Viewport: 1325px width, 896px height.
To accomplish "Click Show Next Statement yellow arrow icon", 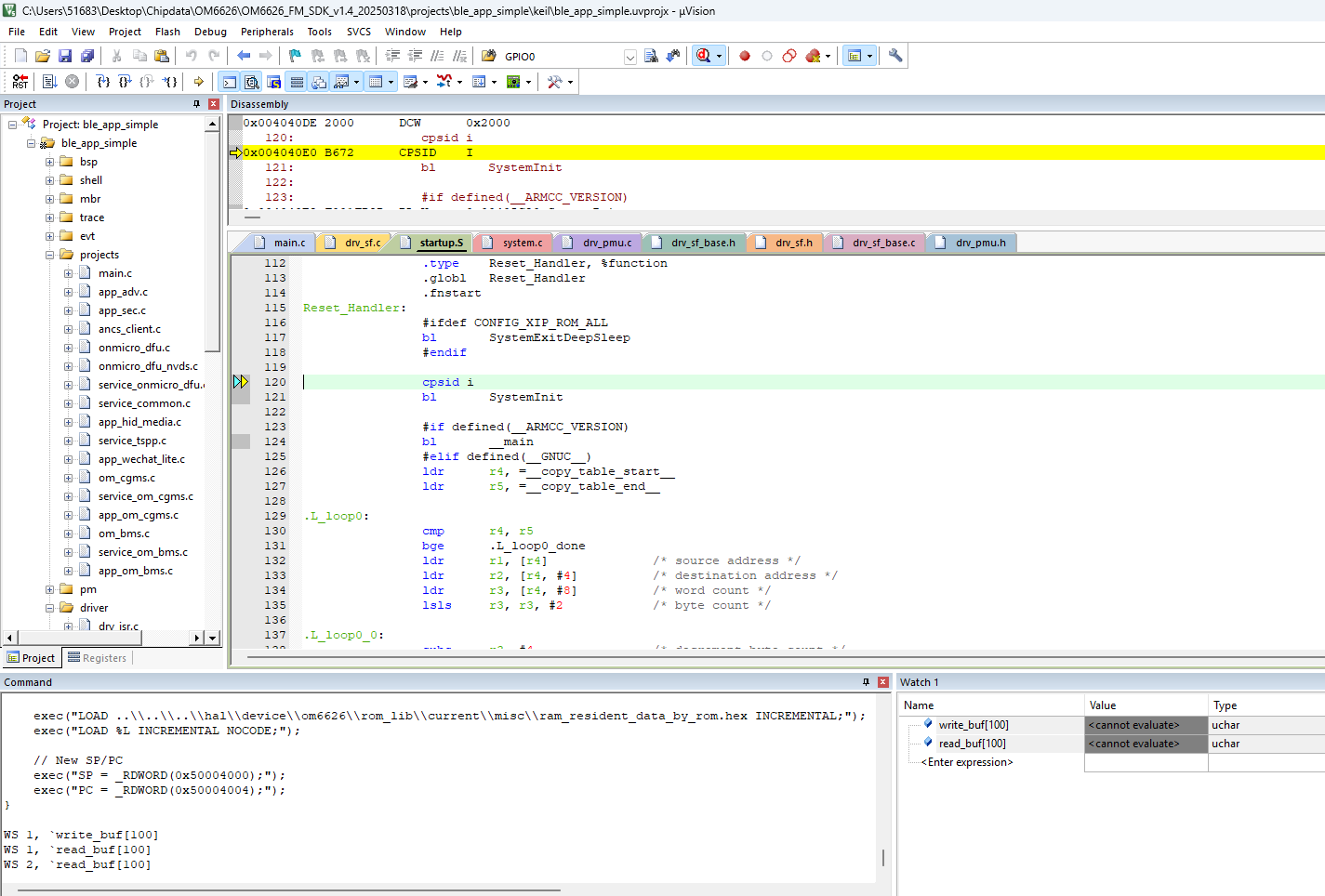I will (198, 82).
